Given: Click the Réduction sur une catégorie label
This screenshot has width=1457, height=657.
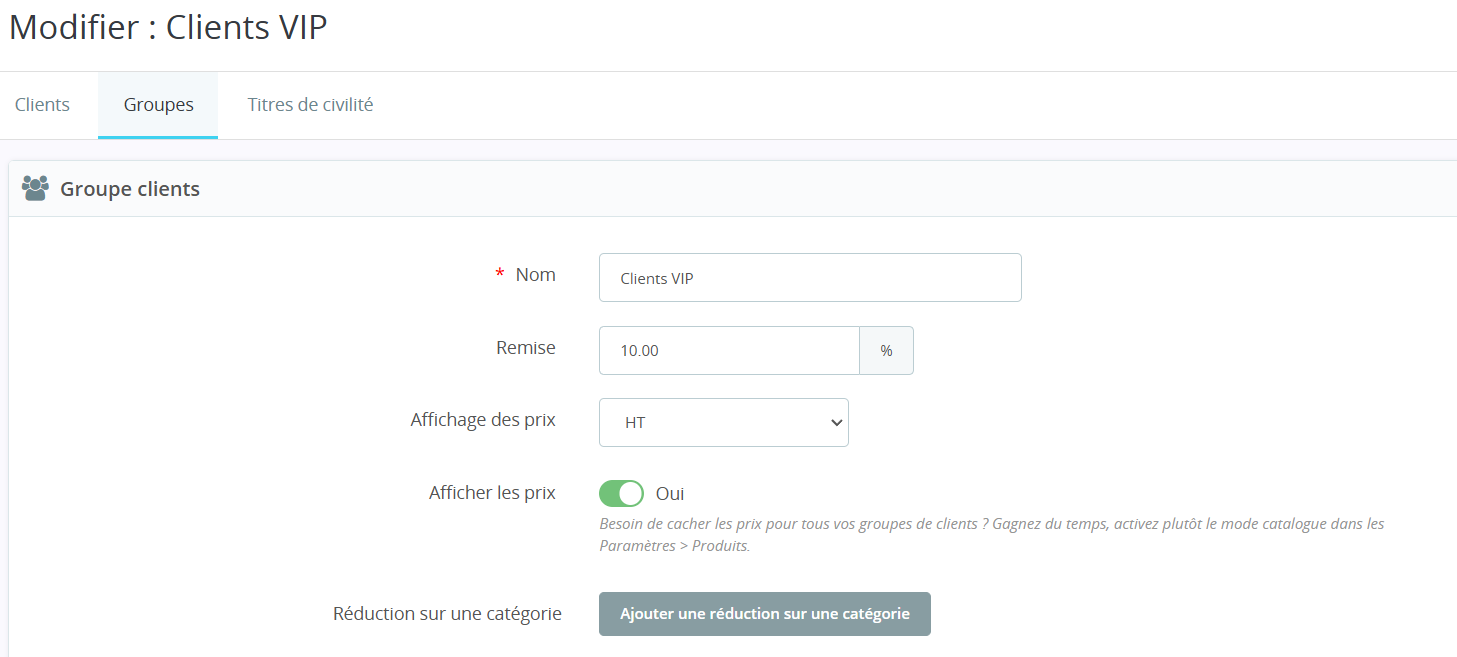Looking at the screenshot, I should (x=447, y=614).
